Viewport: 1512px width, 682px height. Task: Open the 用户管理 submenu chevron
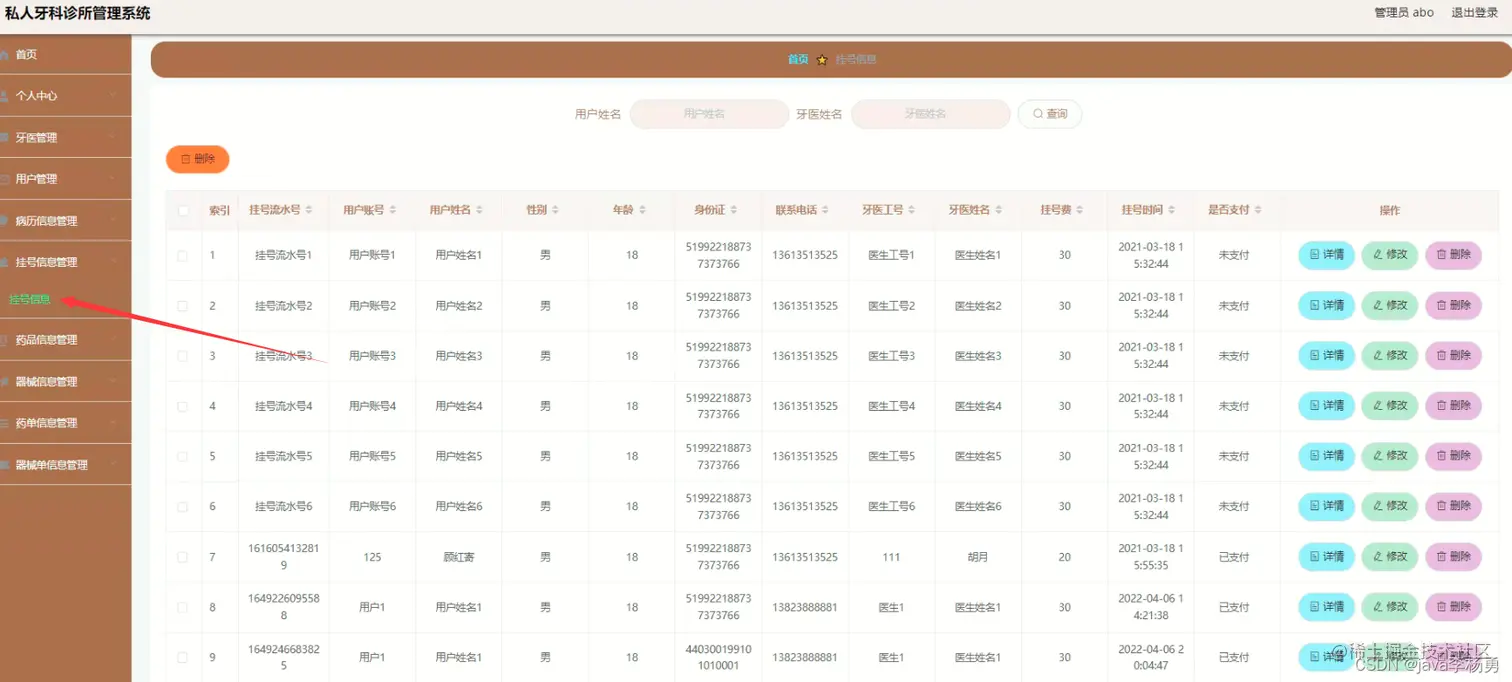coord(114,179)
